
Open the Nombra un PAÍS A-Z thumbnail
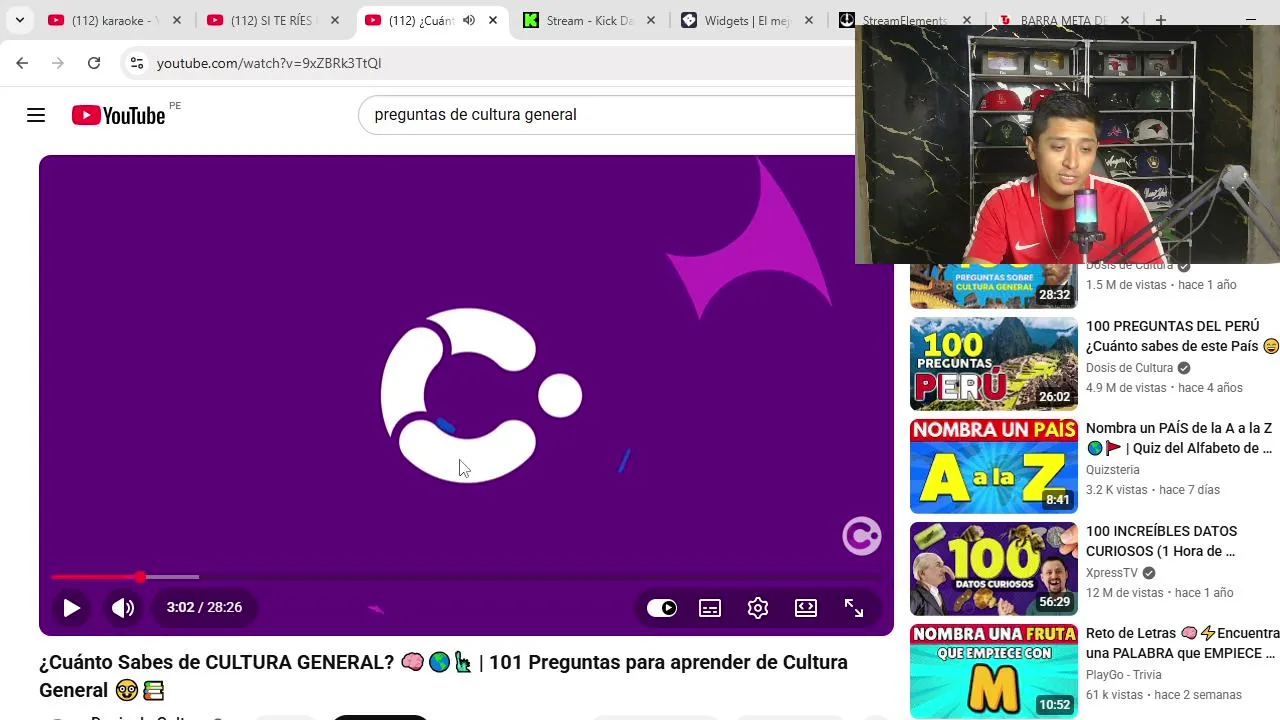pos(993,466)
